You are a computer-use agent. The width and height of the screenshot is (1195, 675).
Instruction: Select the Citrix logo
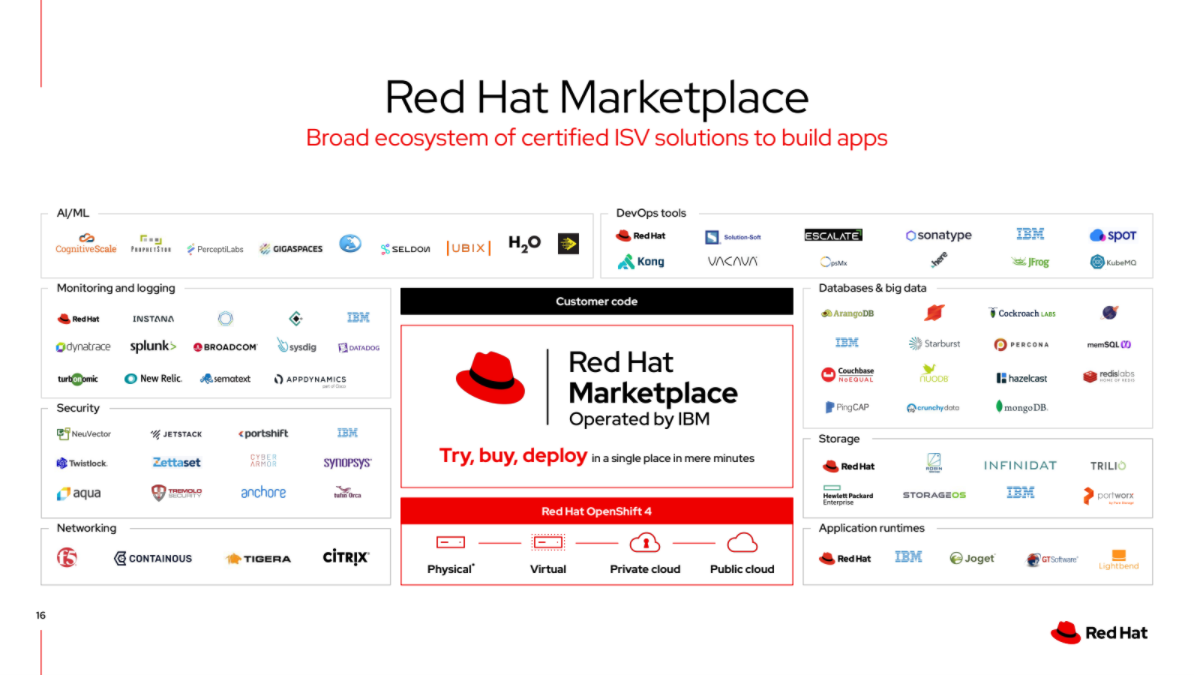coord(346,557)
